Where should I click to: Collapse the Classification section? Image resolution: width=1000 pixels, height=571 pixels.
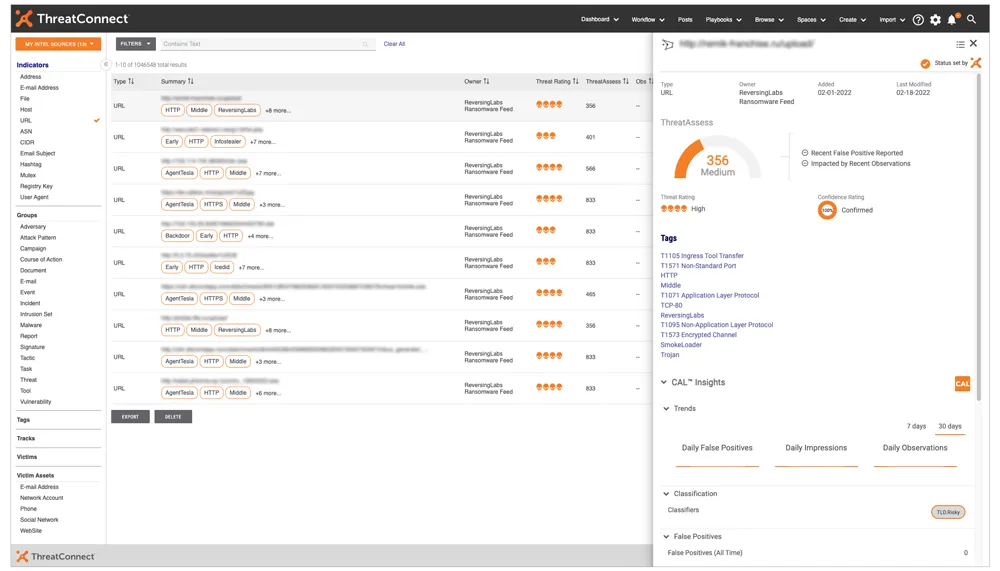[666, 494]
